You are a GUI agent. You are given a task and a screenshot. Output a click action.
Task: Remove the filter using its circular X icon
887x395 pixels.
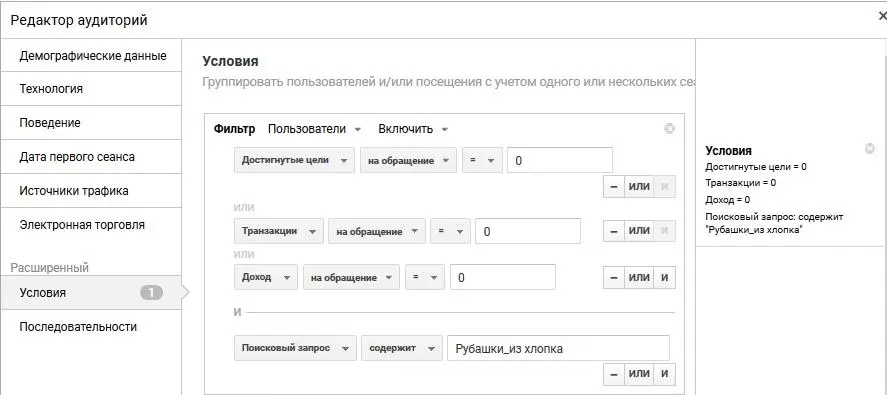pyautogui.click(x=669, y=129)
